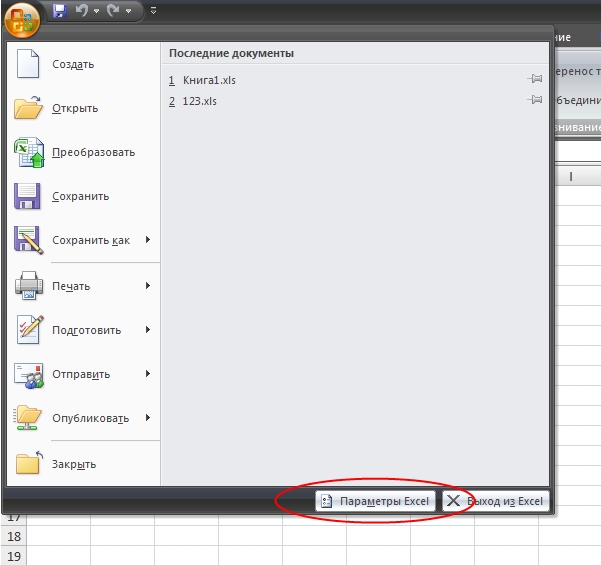This screenshot has height=565, width=601.
Task: Open the Undo history dropdown arrow
Action: point(97,11)
